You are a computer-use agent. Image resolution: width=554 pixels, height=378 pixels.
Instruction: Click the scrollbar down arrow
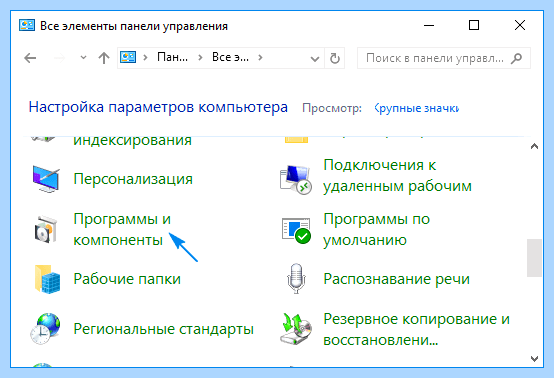click(x=534, y=359)
